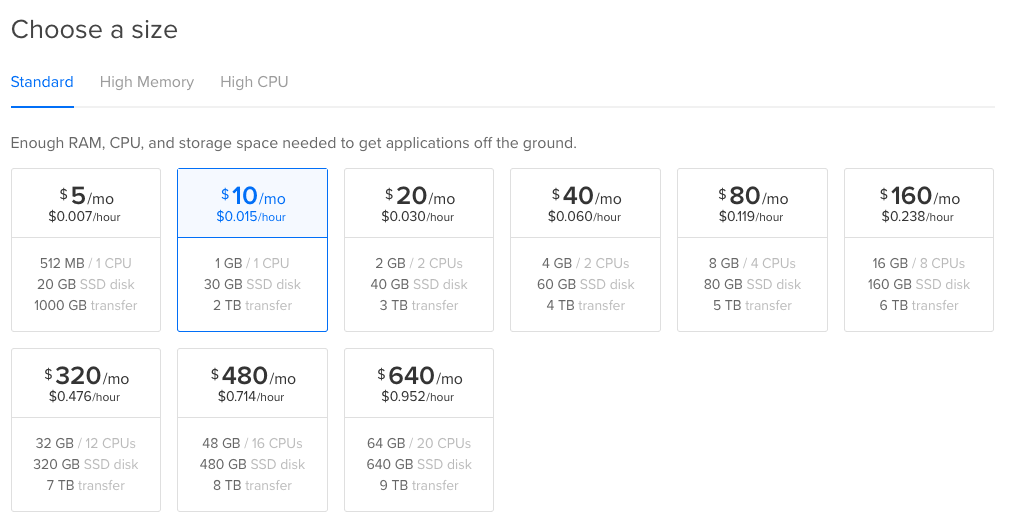Click the 320 GB SSD disk spec
This screenshot has height=531, width=1009.
[86, 464]
